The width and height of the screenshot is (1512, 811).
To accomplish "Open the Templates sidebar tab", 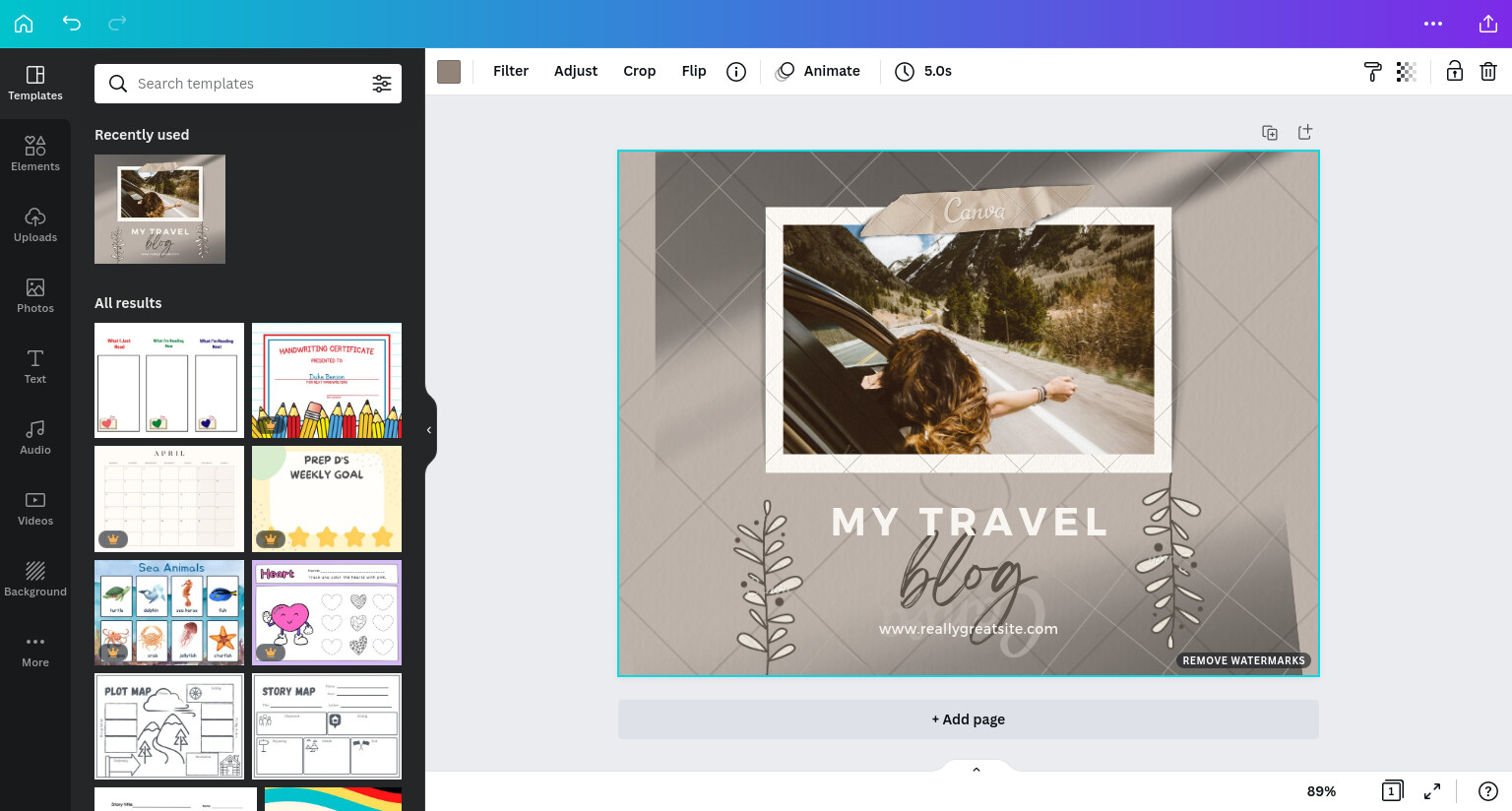I will [35, 84].
